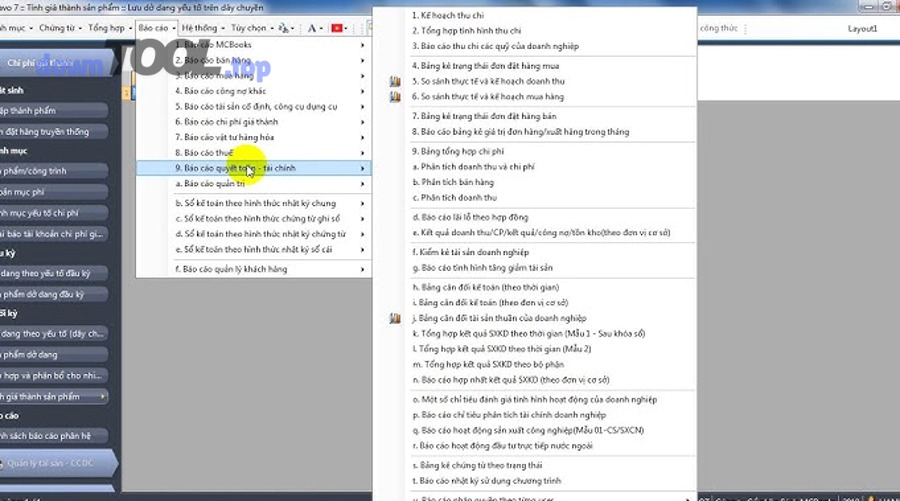
Task: Expand submenu a. Báo cáo quản trị
Action: [x=254, y=184]
